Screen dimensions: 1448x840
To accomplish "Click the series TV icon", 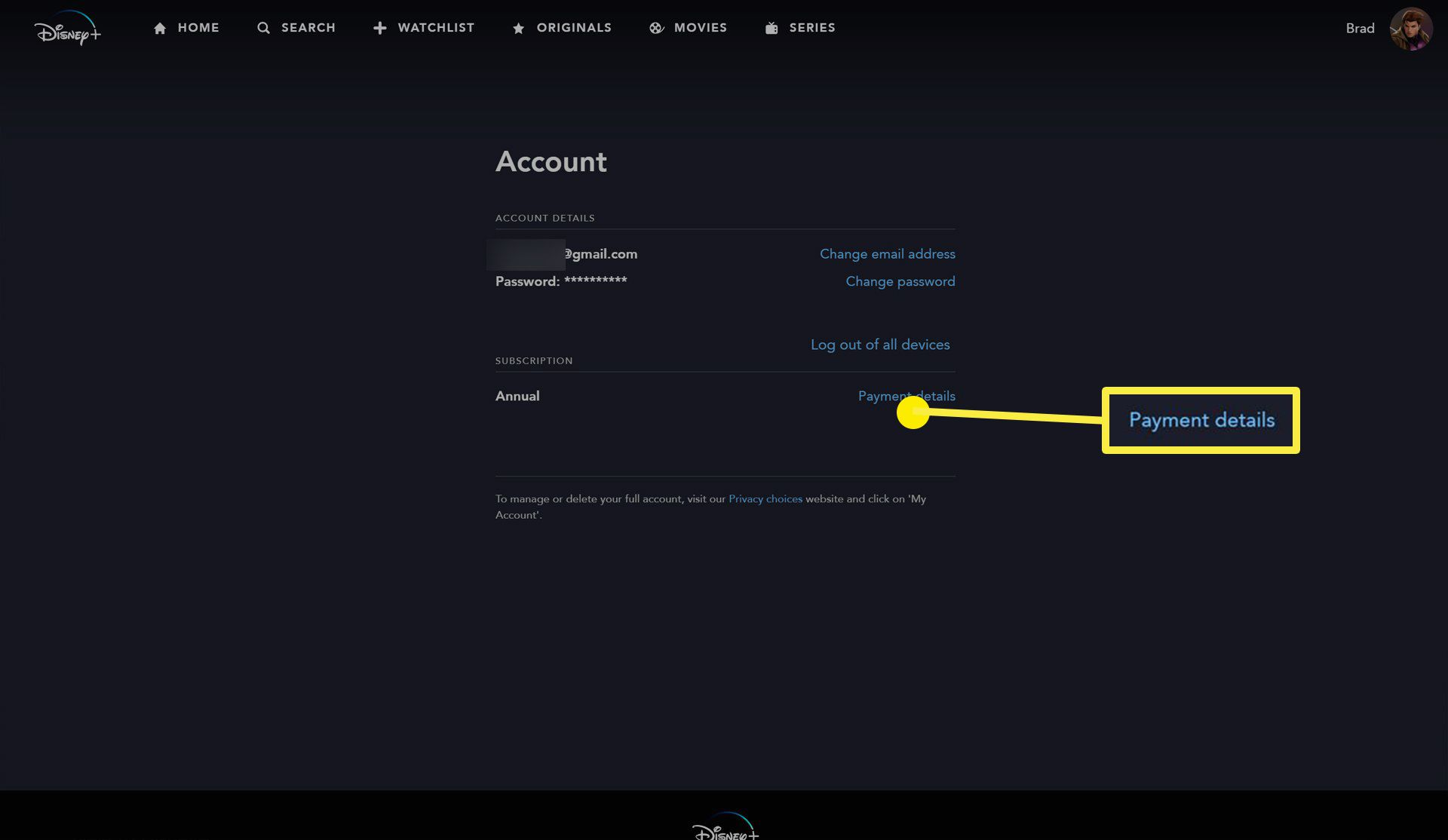I will pyautogui.click(x=772, y=28).
